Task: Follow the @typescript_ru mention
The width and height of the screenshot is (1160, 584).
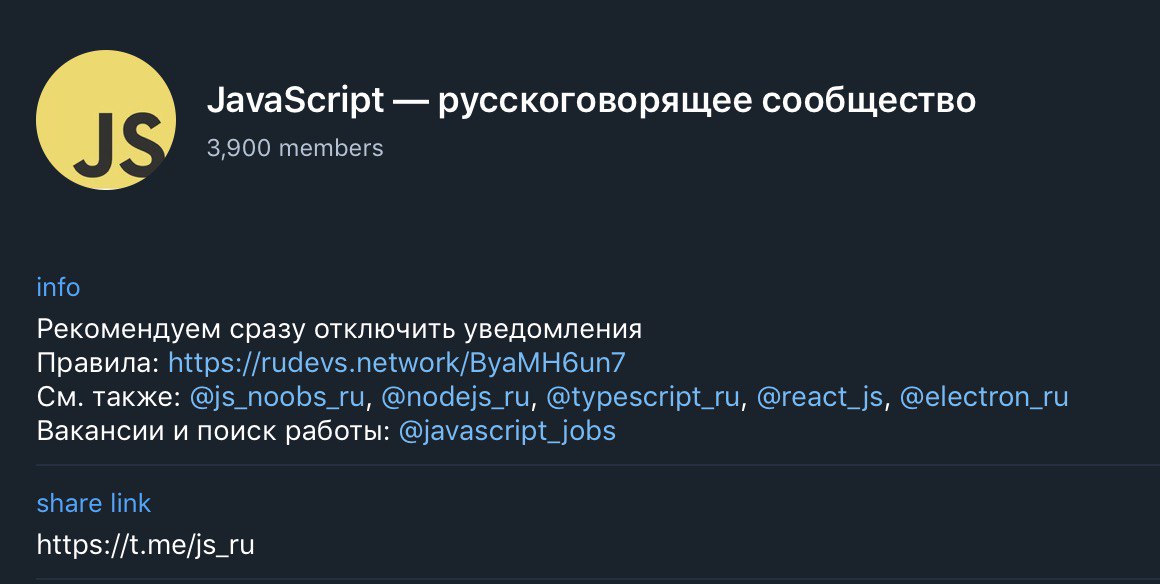Action: click(x=643, y=397)
